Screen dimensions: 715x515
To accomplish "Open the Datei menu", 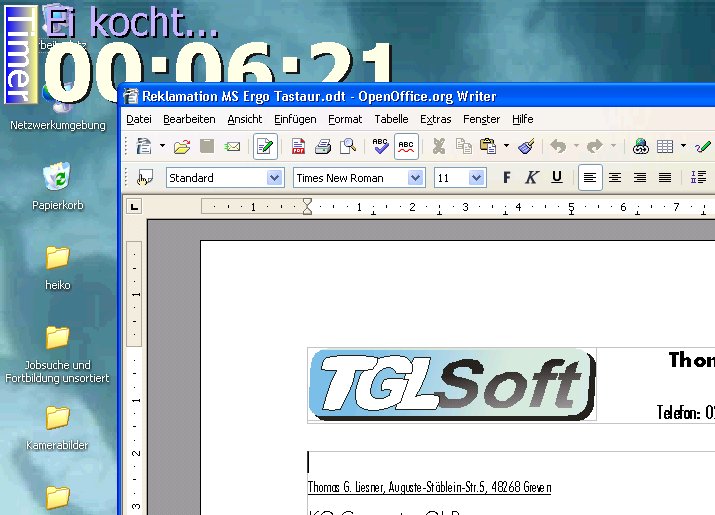I will click(x=139, y=120).
